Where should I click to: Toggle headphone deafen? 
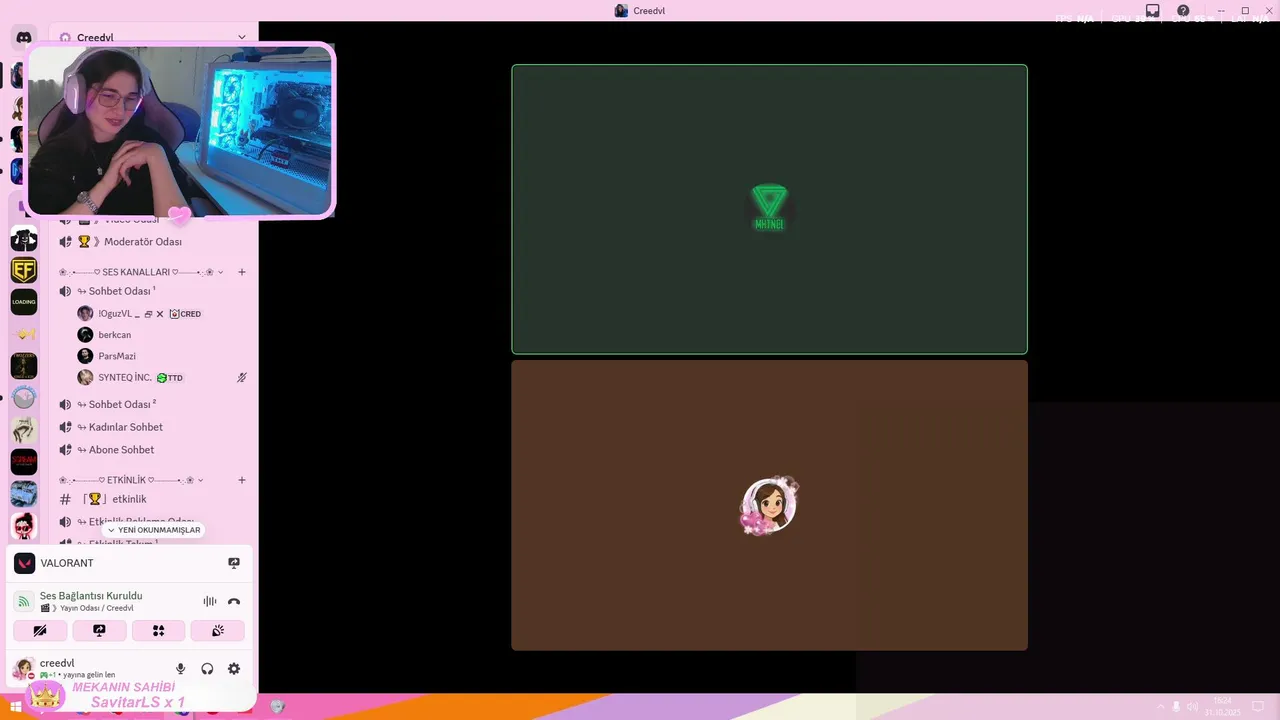coord(207,669)
